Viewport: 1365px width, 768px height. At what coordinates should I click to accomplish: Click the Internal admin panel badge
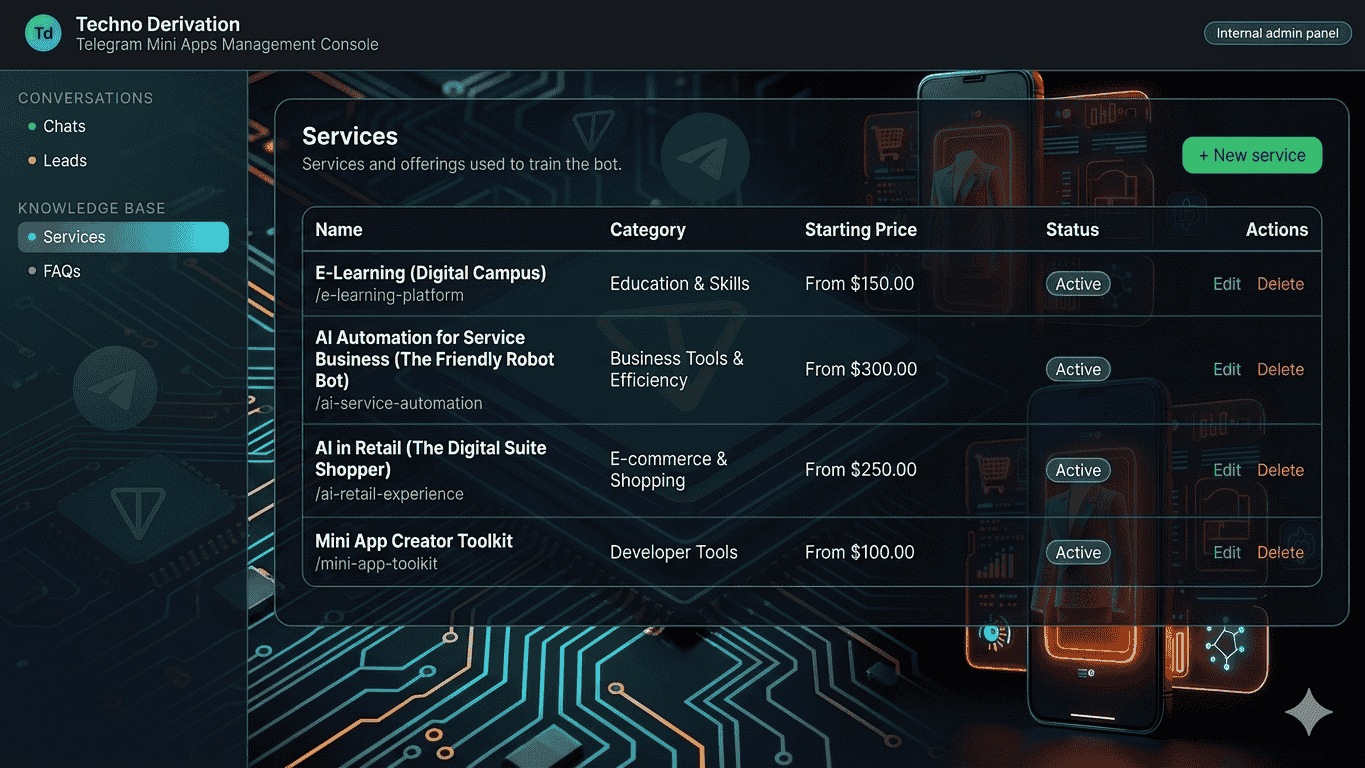click(x=1277, y=33)
